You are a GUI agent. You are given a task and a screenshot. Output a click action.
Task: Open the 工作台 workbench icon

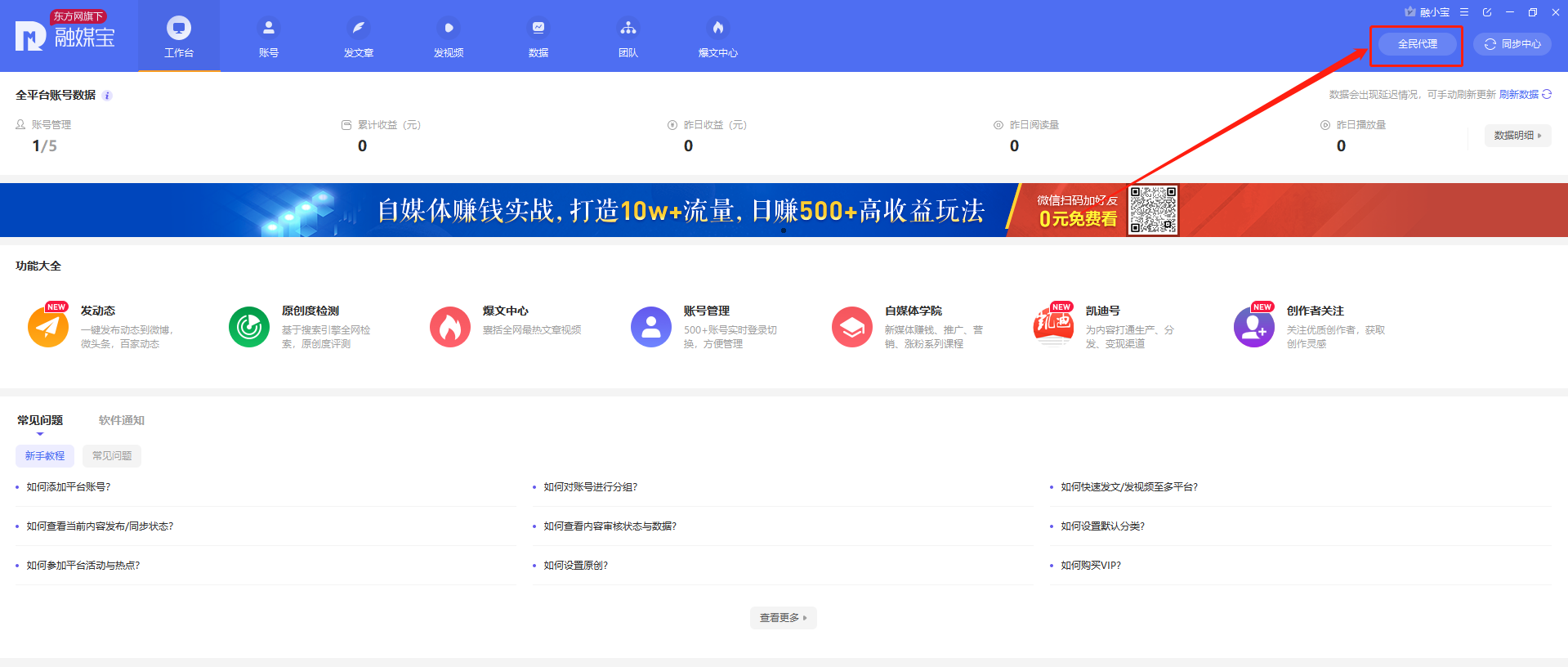(179, 29)
